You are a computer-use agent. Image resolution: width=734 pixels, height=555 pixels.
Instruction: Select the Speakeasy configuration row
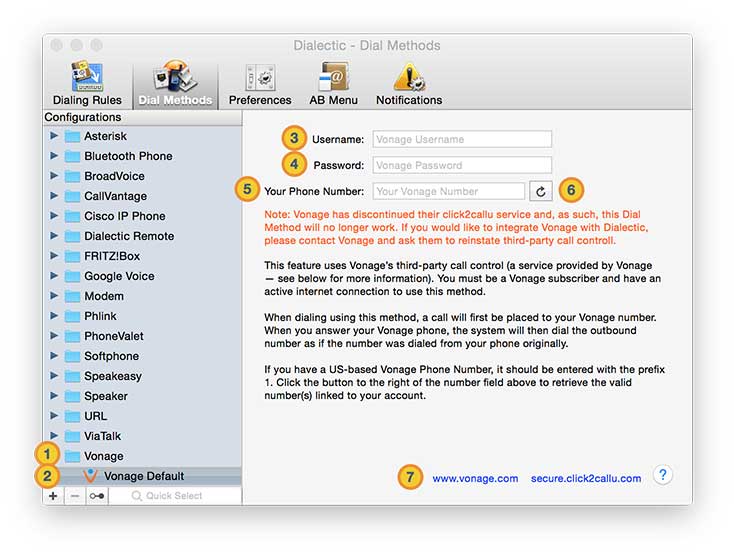click(x=142, y=376)
